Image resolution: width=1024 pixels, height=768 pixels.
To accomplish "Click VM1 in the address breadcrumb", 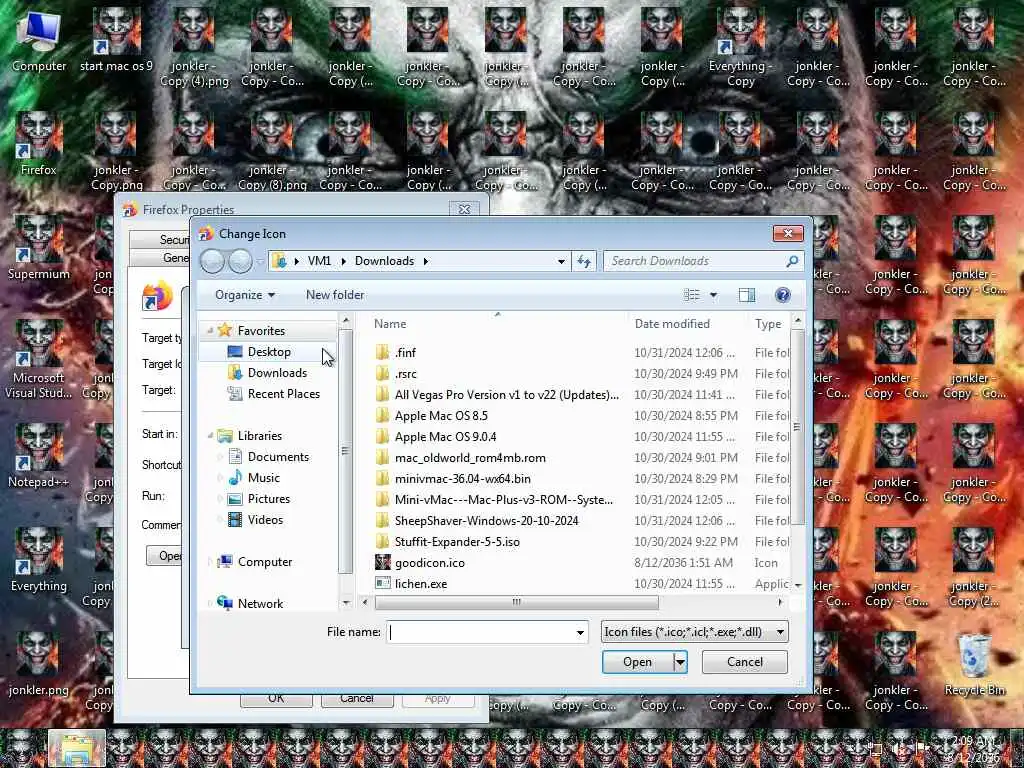I will click(x=319, y=261).
